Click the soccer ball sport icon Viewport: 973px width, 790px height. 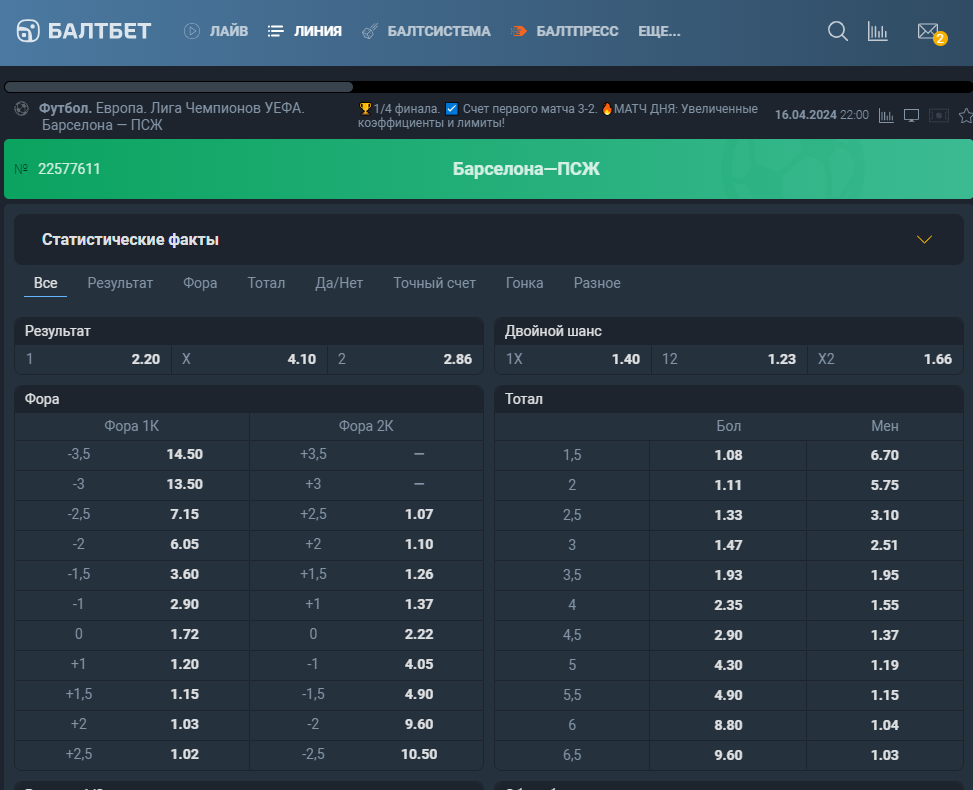point(22,109)
